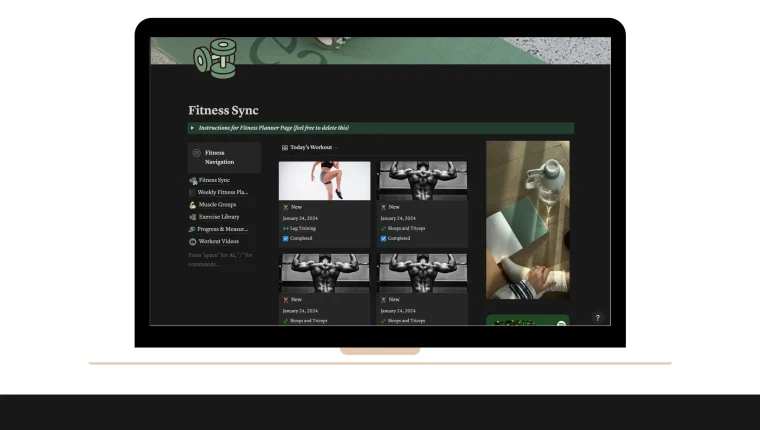
Task: Open the Muscle Groups page link
Action: [x=219, y=204]
